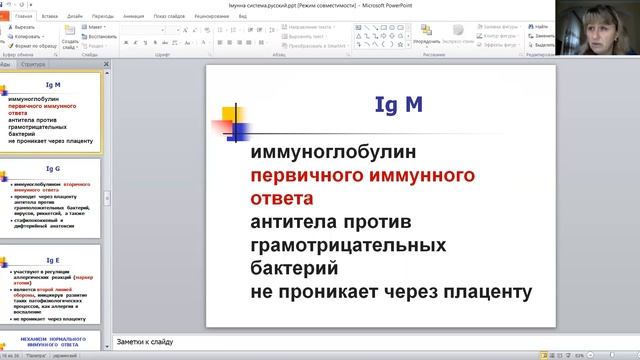This screenshot has height=360, width=640.
Task: Switch to Дизайн ribbon tab
Action: [75, 16]
